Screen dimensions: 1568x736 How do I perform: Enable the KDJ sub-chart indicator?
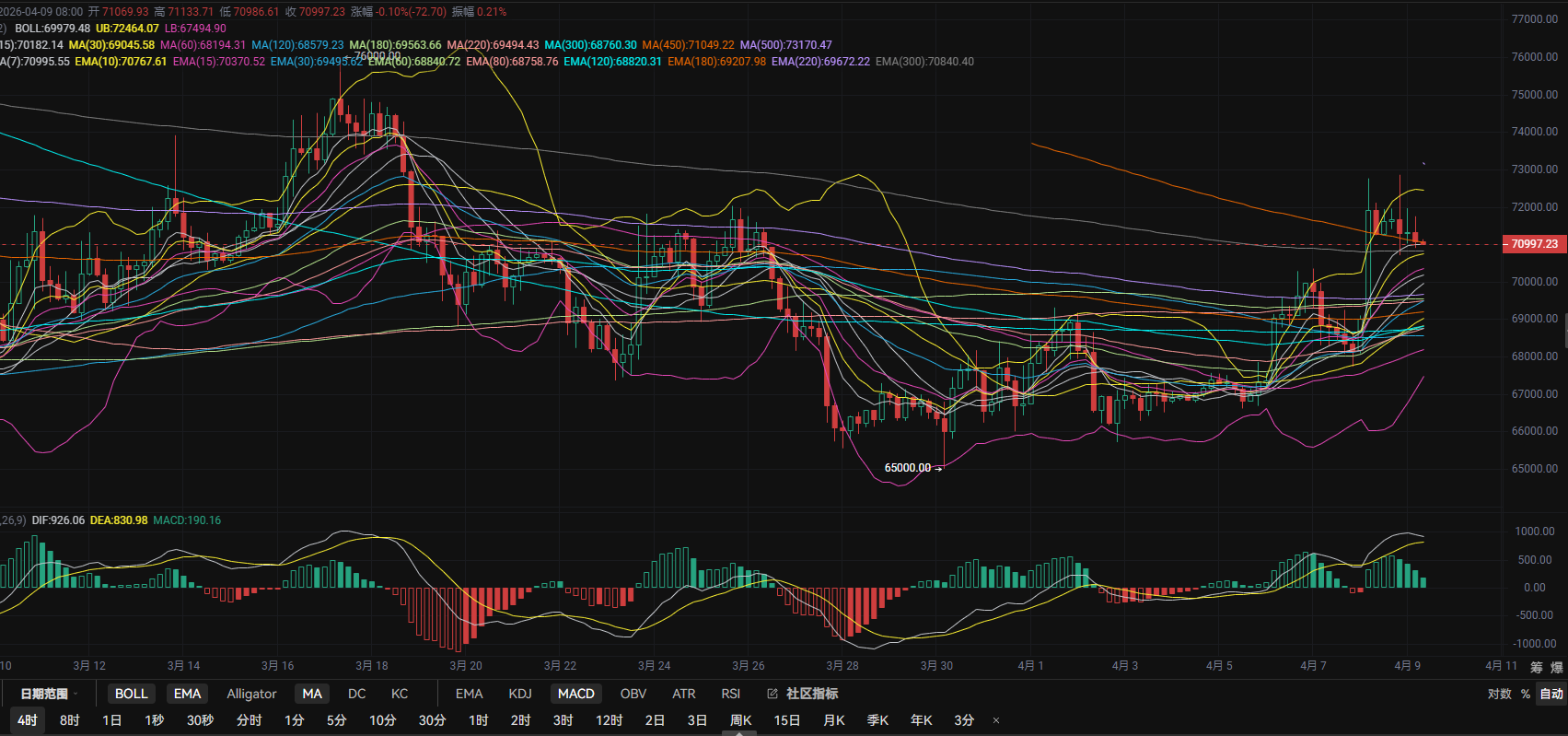point(520,694)
